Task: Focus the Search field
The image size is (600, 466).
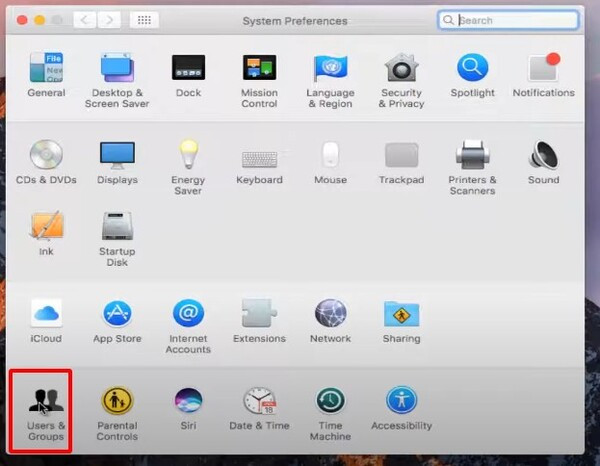Action: point(508,20)
